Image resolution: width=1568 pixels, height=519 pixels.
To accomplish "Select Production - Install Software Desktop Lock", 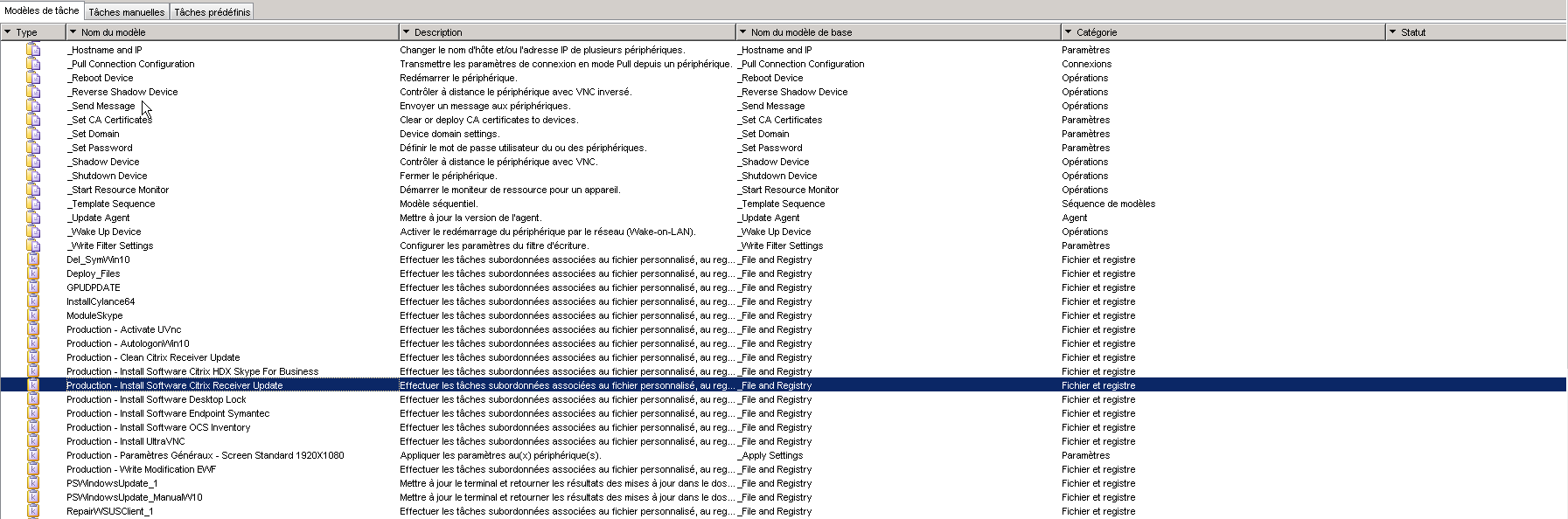I will pos(157,399).
